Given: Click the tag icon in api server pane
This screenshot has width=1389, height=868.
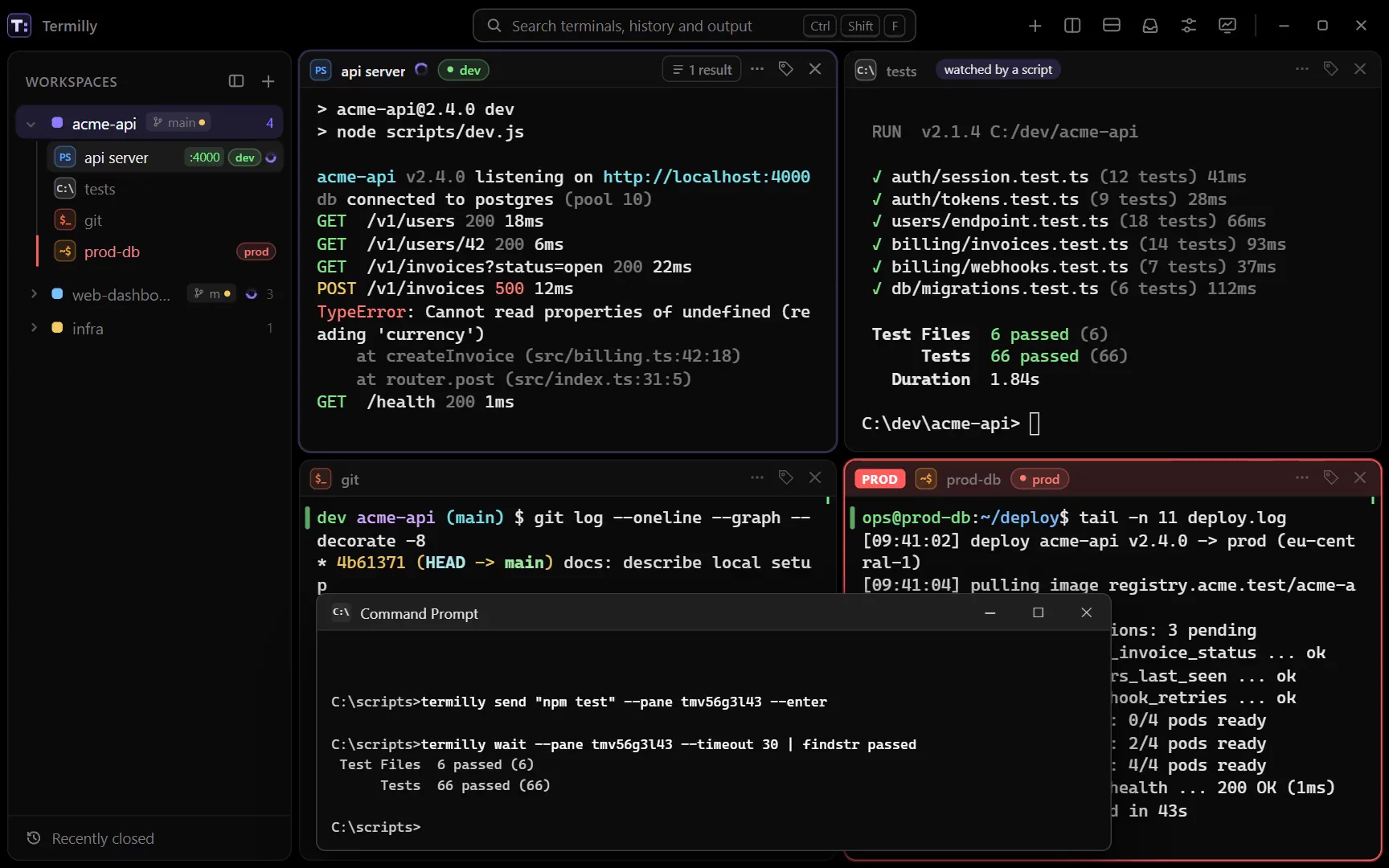Looking at the screenshot, I should [786, 69].
